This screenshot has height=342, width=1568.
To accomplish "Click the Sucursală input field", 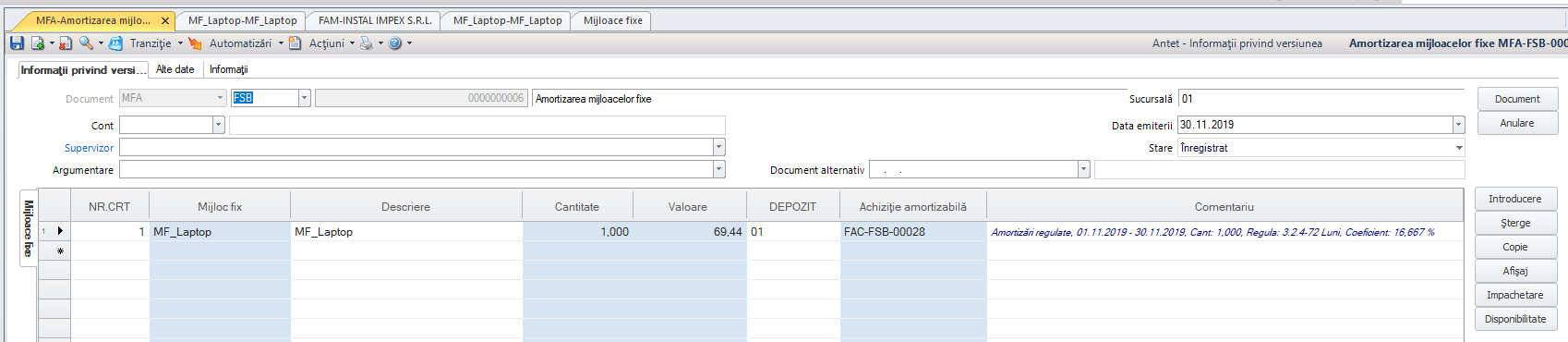I will [1321, 99].
